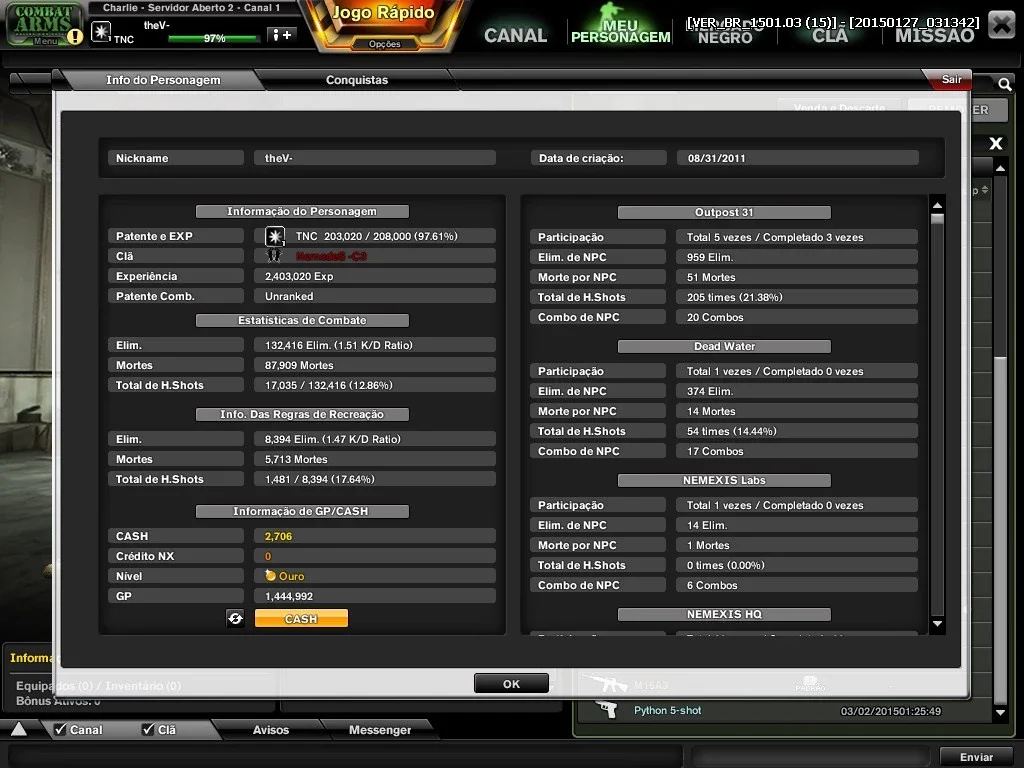
Task: Click the orange CASH button
Action: [x=301, y=618]
